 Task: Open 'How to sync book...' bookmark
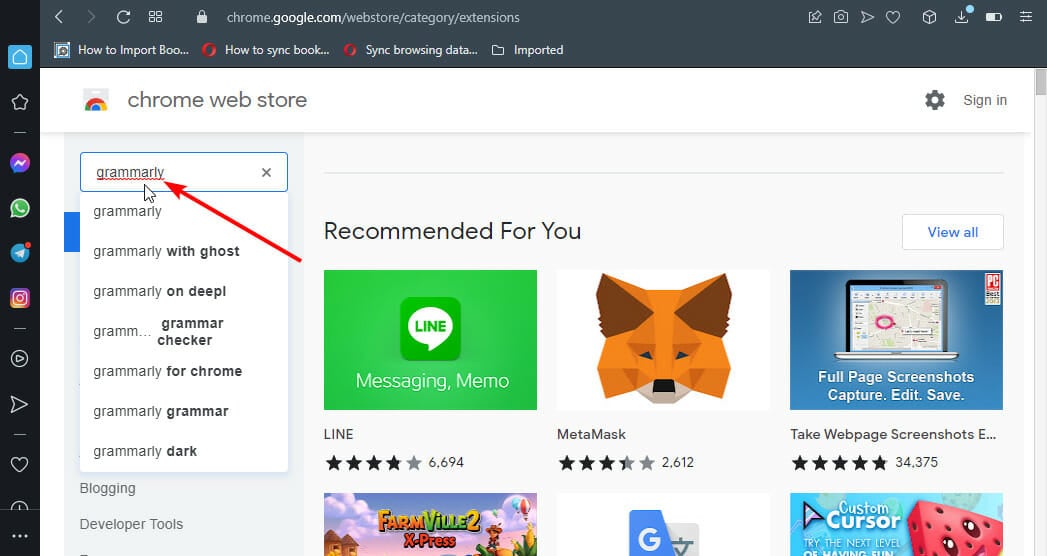click(x=266, y=50)
